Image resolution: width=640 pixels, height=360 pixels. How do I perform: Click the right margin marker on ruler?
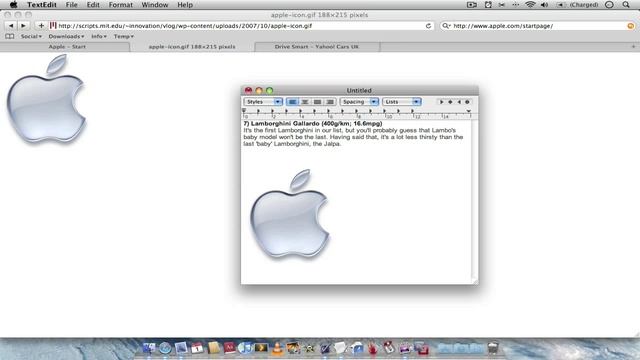[469, 111]
